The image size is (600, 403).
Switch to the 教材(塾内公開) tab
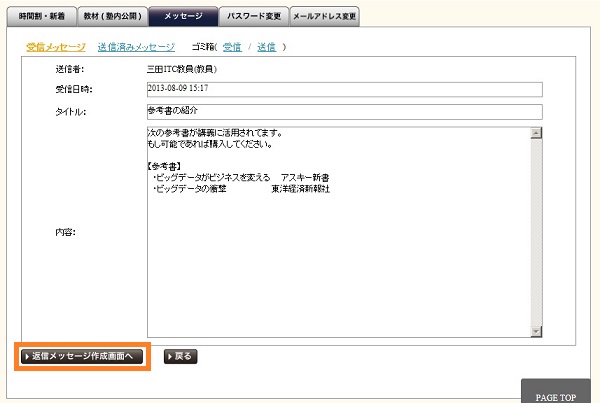pos(111,17)
